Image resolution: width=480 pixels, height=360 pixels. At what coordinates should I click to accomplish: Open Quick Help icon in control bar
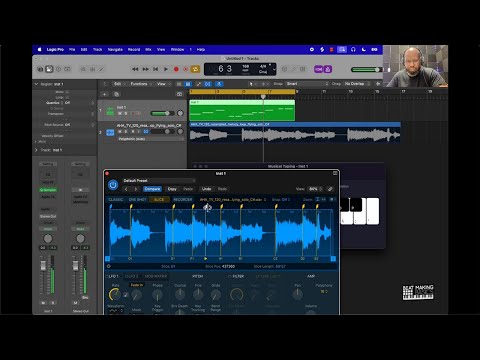tap(58, 69)
